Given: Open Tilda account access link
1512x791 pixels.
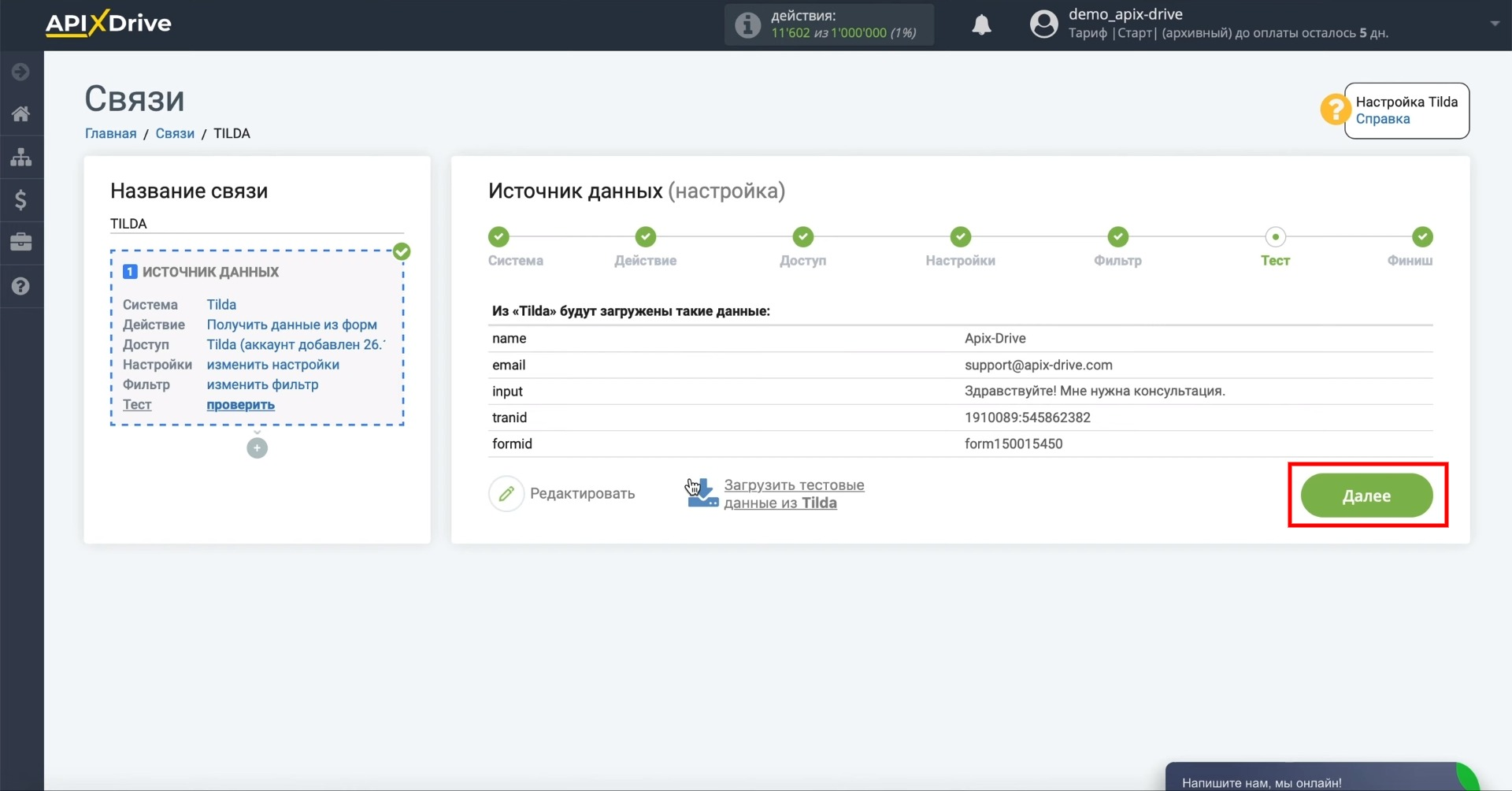Looking at the screenshot, I should [x=296, y=344].
